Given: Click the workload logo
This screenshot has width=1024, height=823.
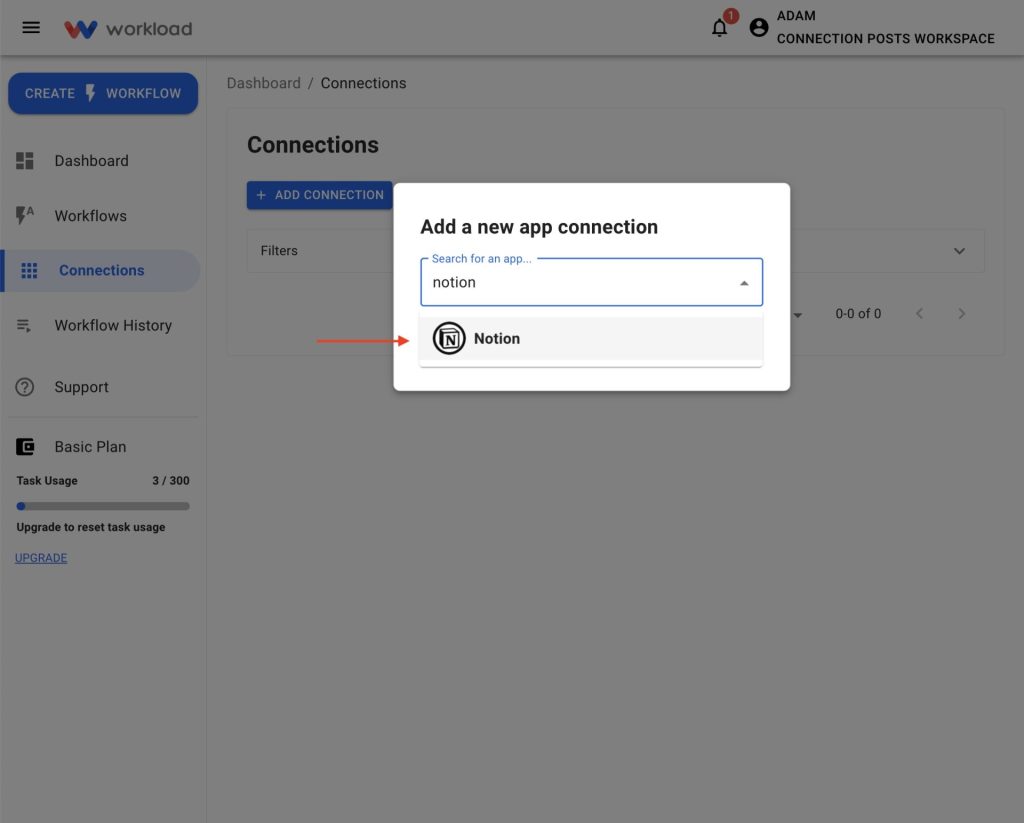Looking at the screenshot, I should pyautogui.click(x=128, y=29).
